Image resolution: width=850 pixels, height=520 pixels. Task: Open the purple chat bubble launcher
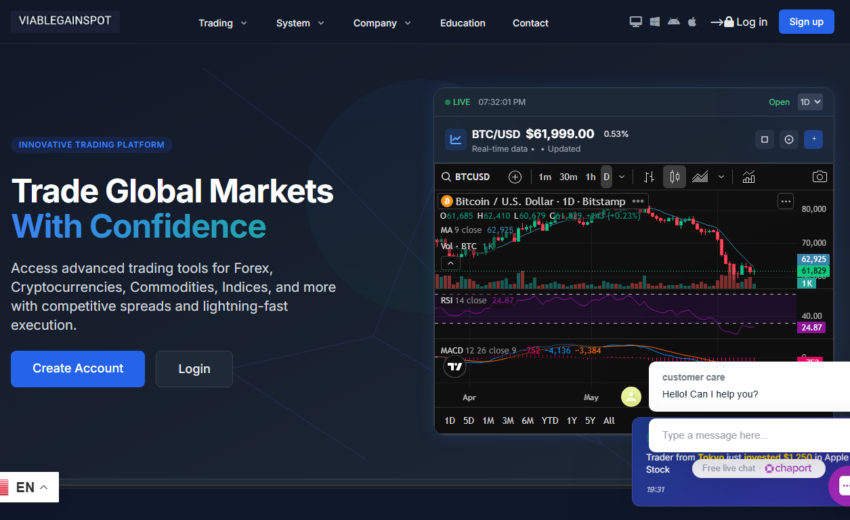tap(842, 486)
